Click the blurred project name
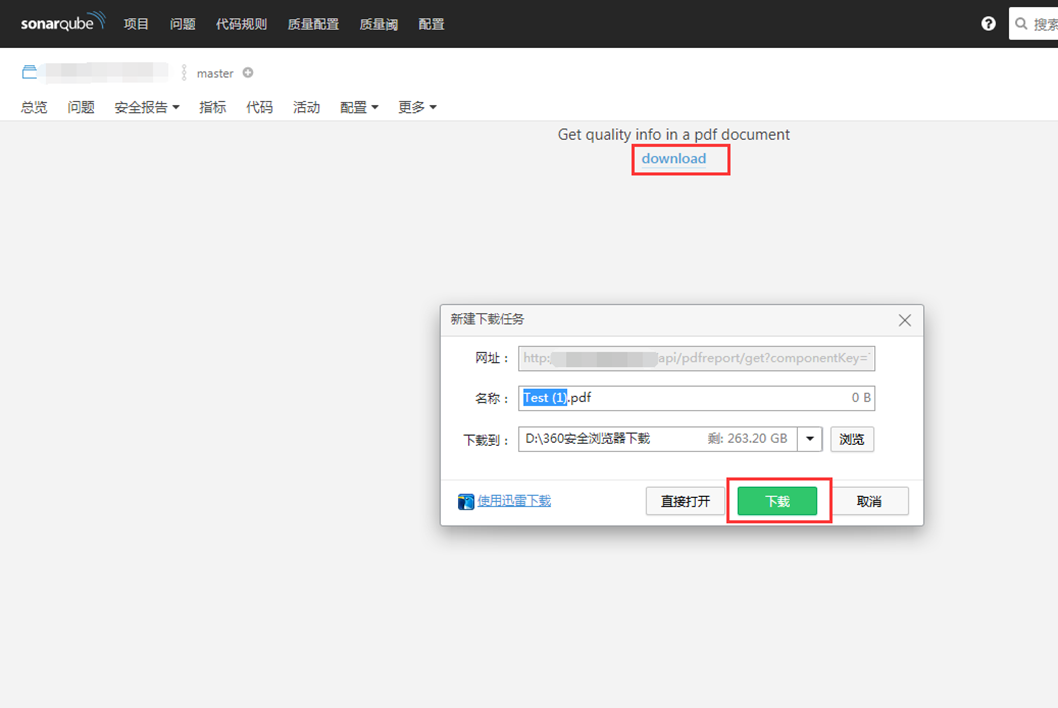This screenshot has width=1058, height=708. (x=105, y=72)
